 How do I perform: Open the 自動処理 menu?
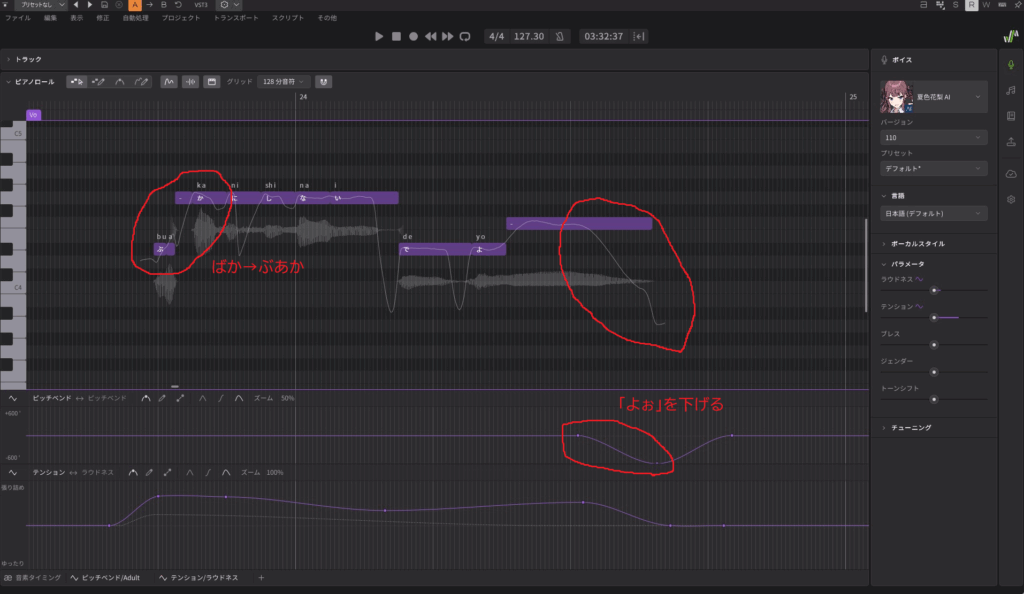click(x=135, y=18)
